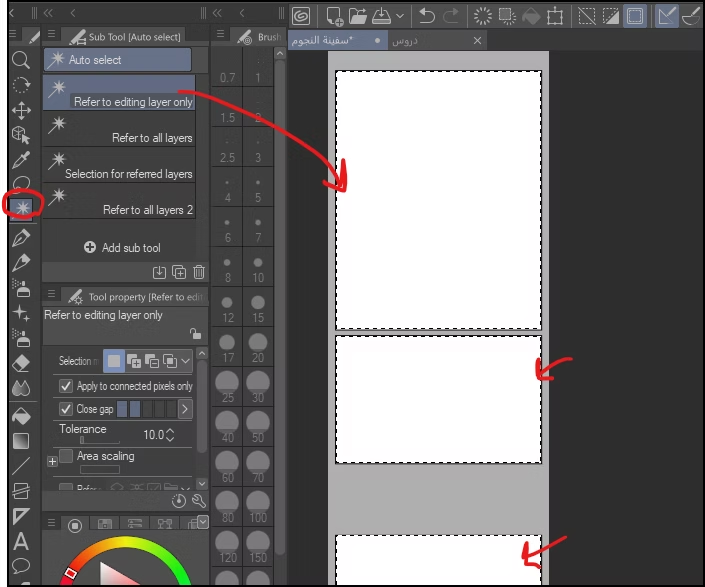Select the Operation object tool
The image size is (705, 587).
[21, 135]
